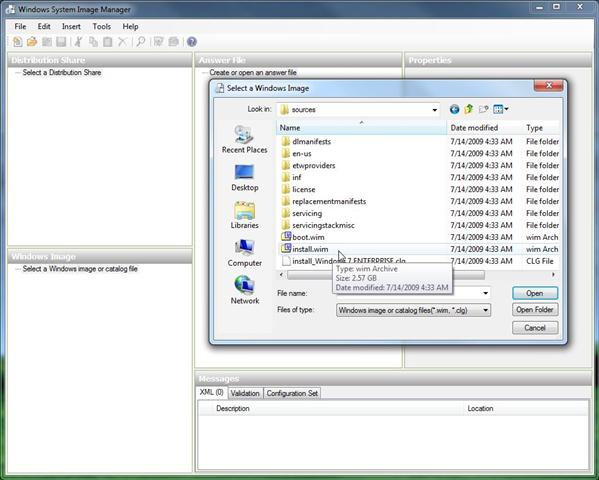Screen dimensions: 599x480
Task: Click the Find magnifier toolbar icon
Action: (141, 42)
